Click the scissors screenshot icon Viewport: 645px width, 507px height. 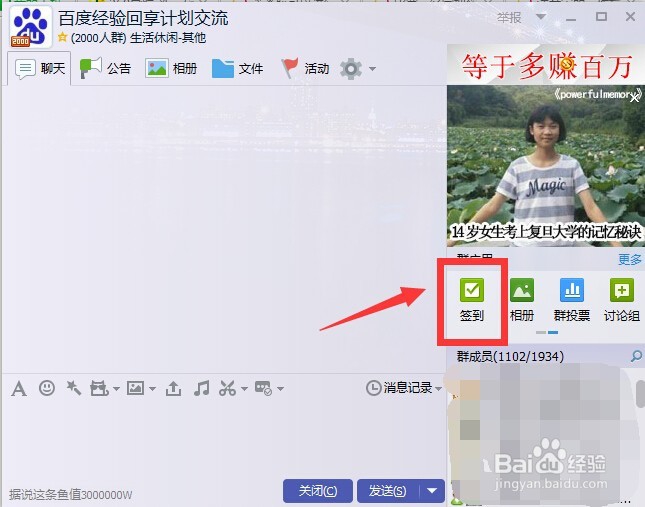click(227, 388)
